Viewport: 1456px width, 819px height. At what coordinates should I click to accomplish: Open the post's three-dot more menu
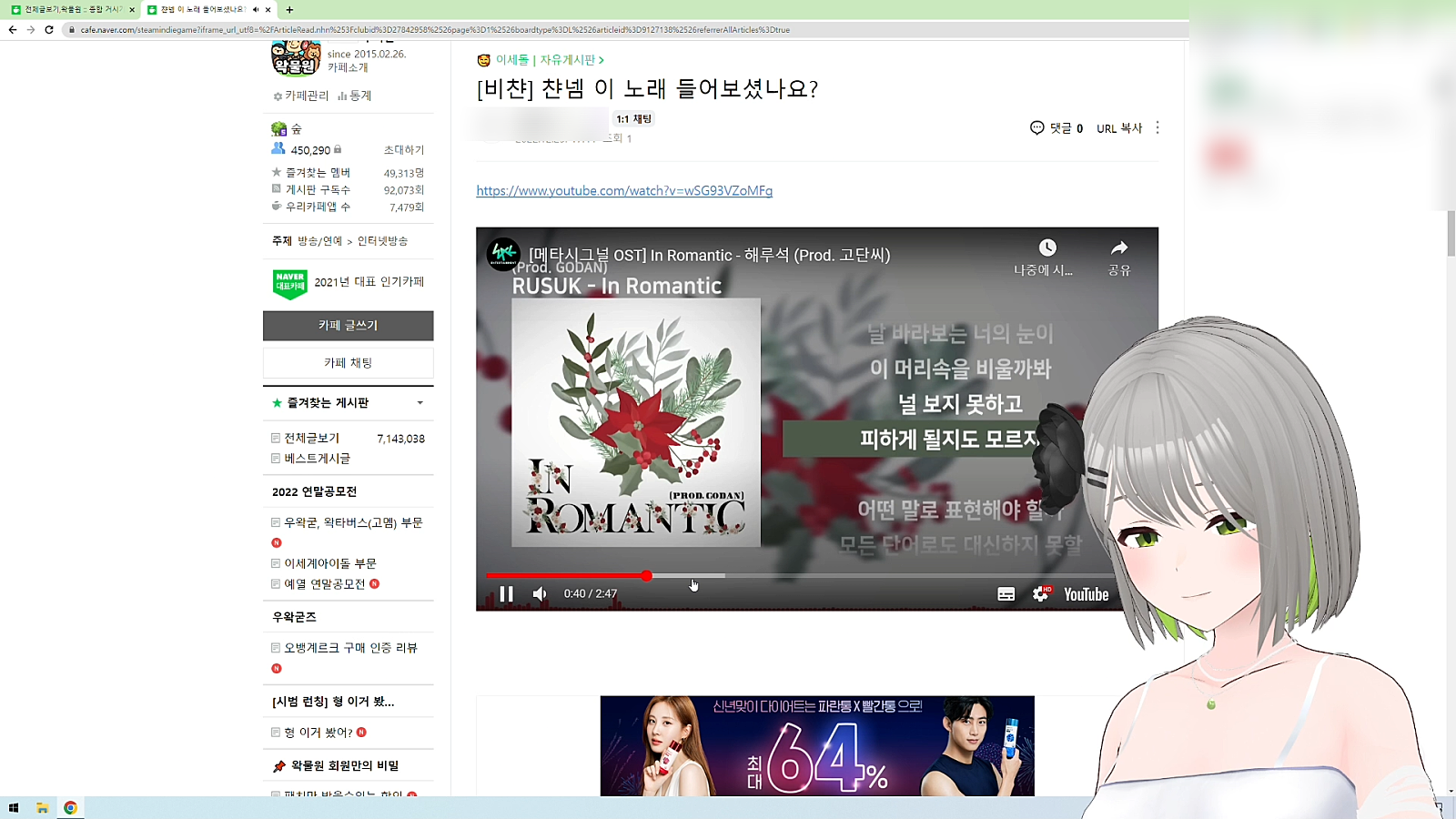(x=1158, y=127)
